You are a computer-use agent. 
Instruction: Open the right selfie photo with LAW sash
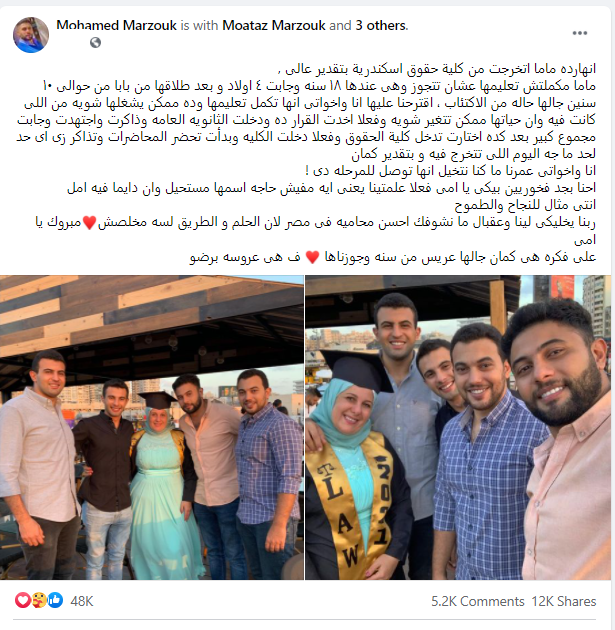click(458, 427)
